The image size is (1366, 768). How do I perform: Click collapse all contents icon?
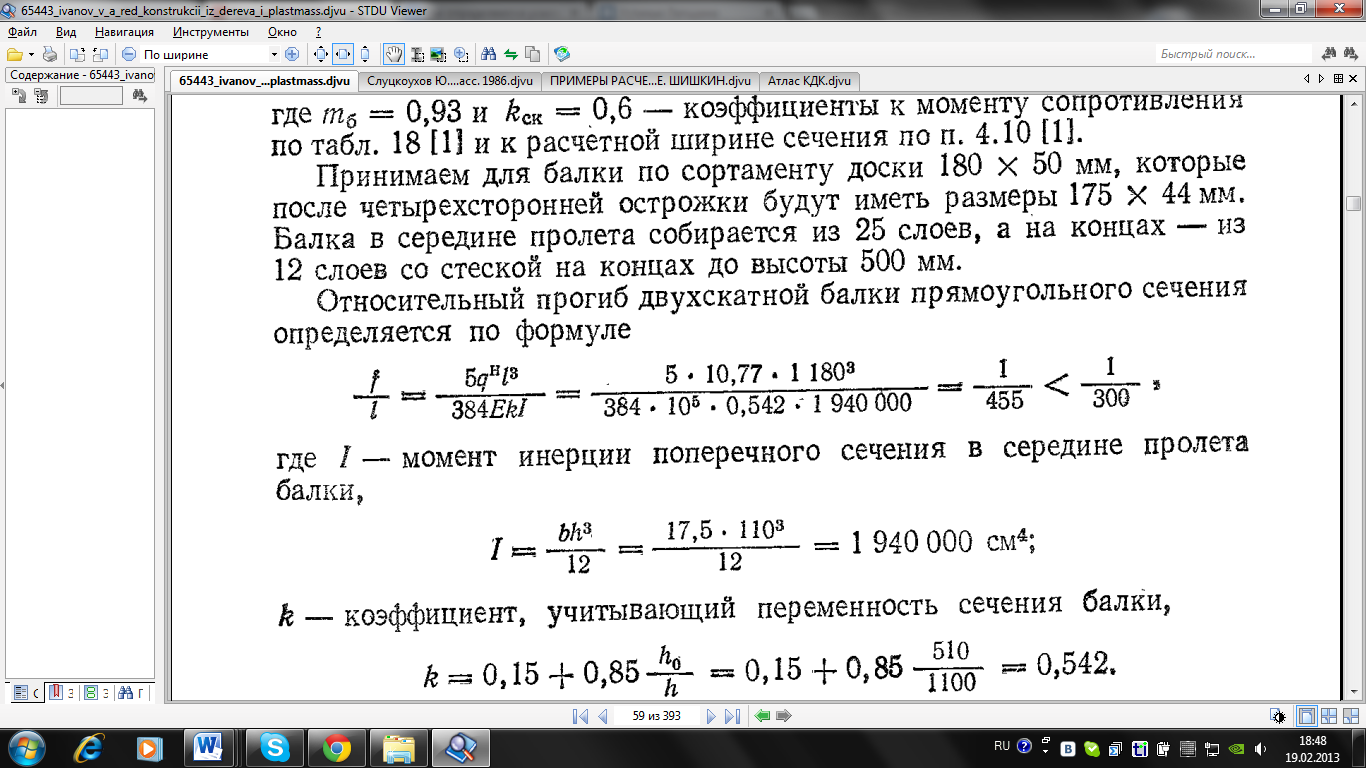coord(40,96)
